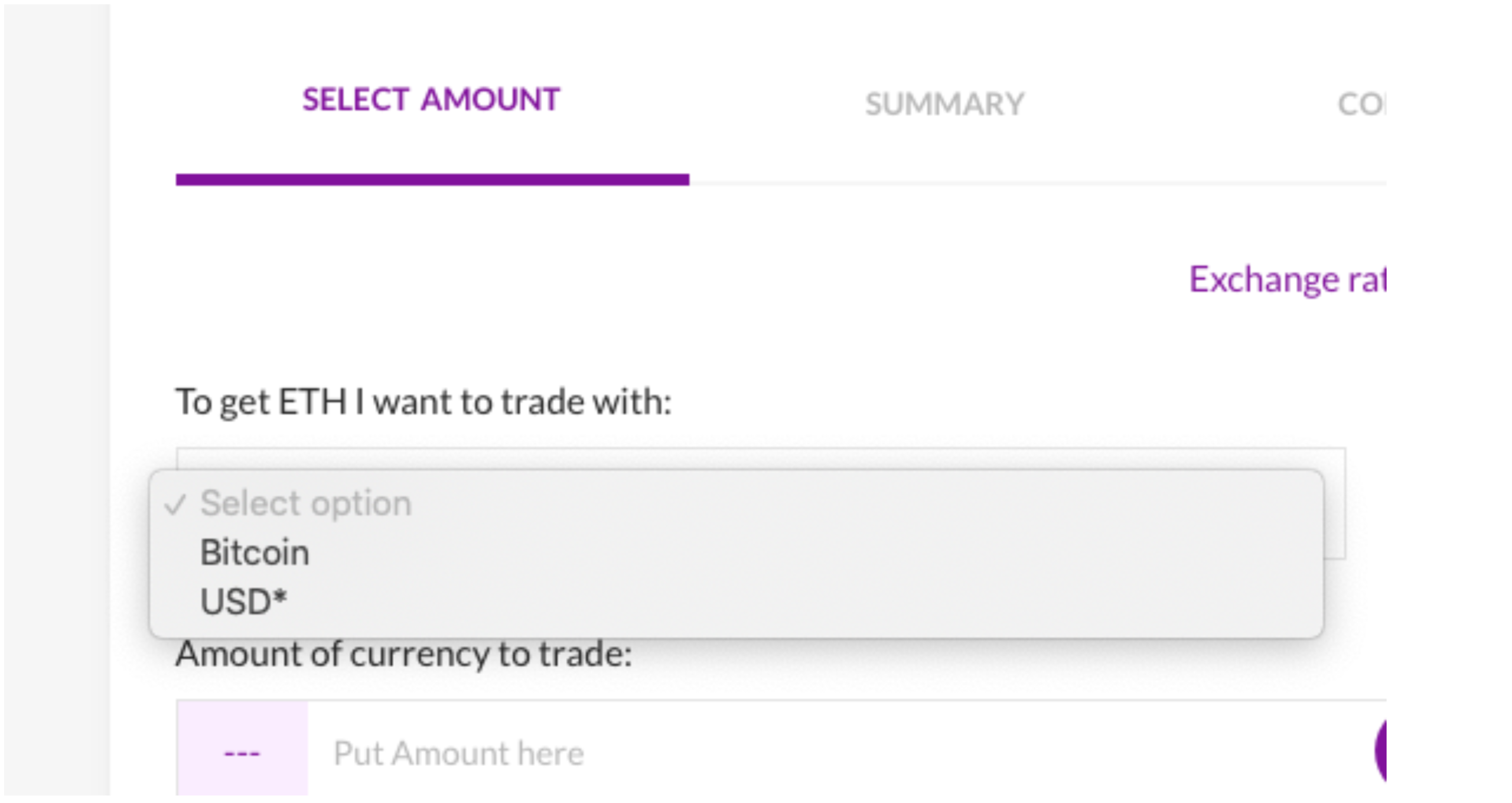
Task: Click the checkmark beside Select option
Action: point(175,505)
